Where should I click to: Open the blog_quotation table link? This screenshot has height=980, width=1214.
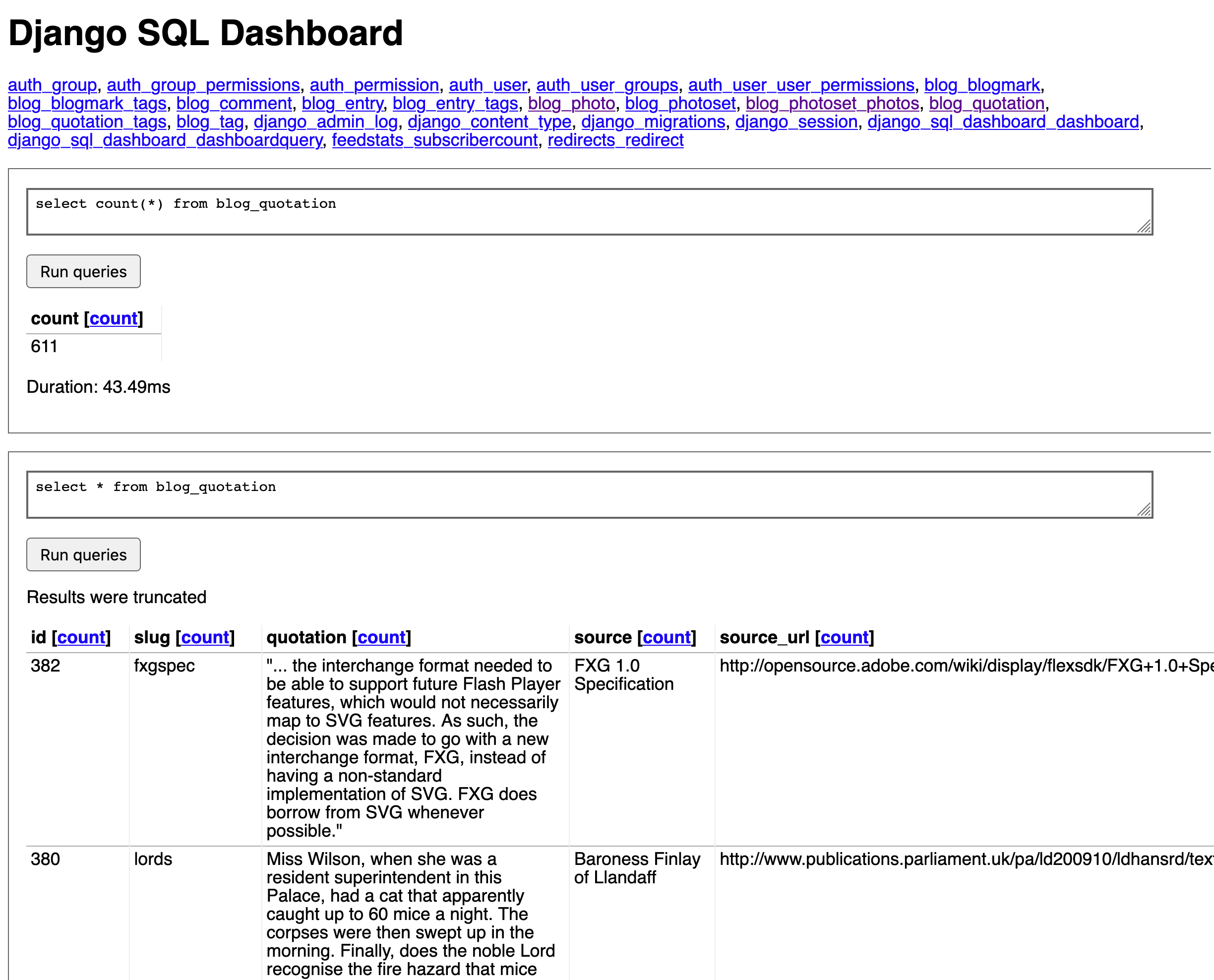click(x=986, y=104)
